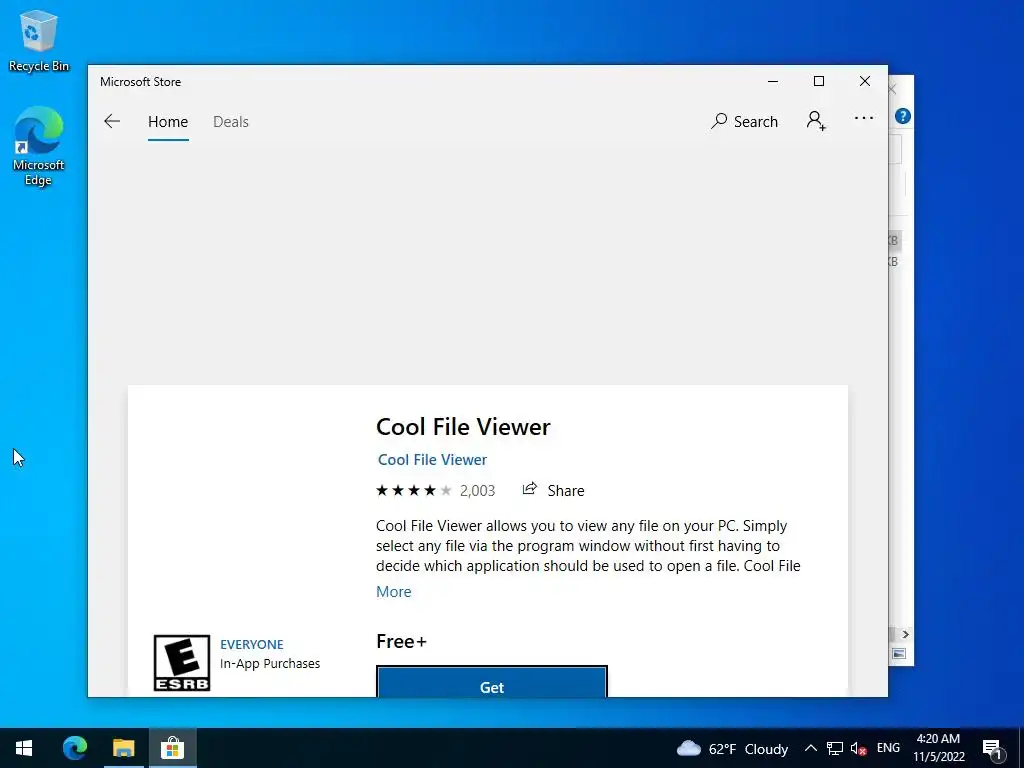Image resolution: width=1024 pixels, height=768 pixels.
Task: Maximize the Microsoft Store window
Action: 819,81
